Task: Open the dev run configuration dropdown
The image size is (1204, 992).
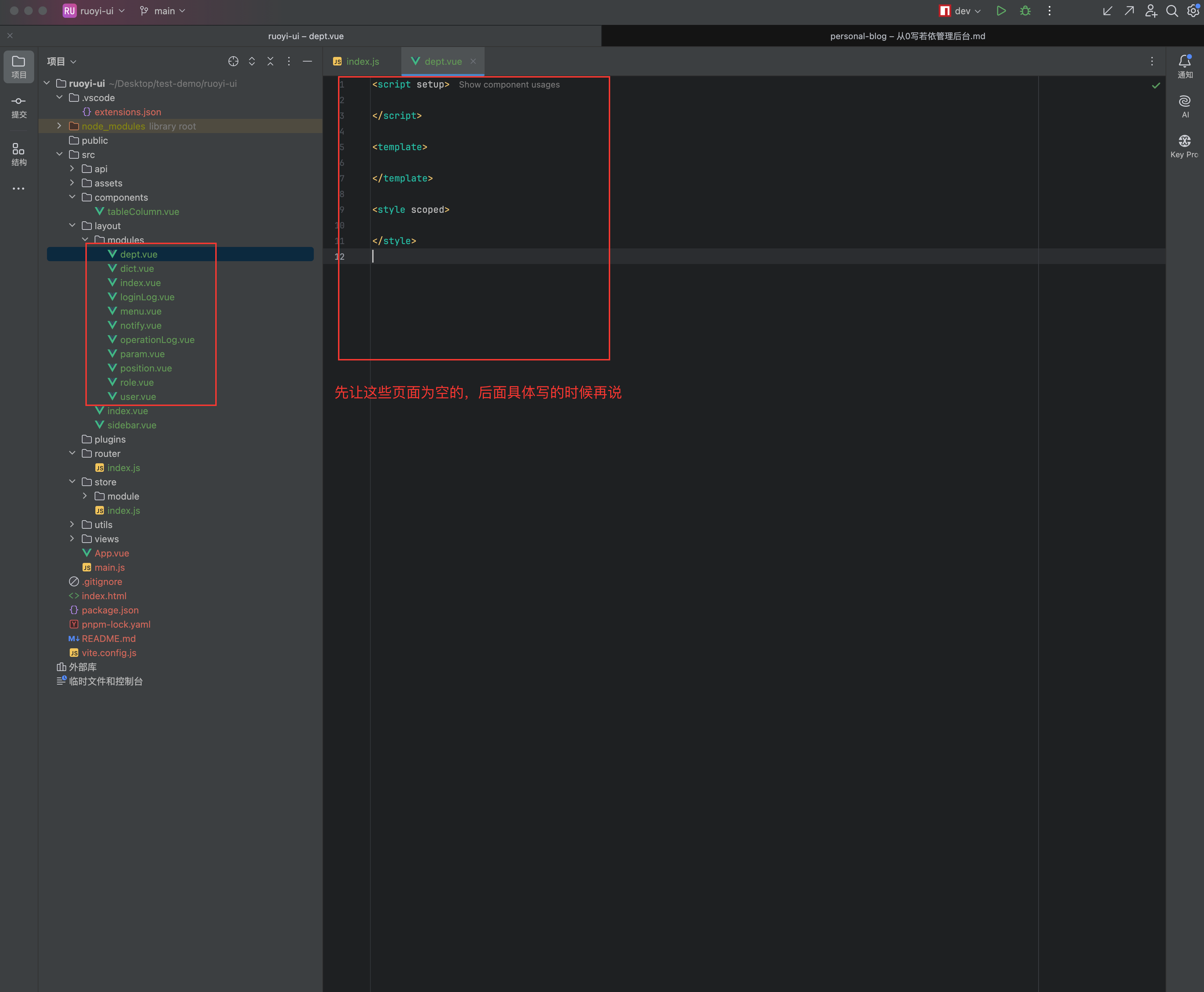Action: (x=960, y=11)
